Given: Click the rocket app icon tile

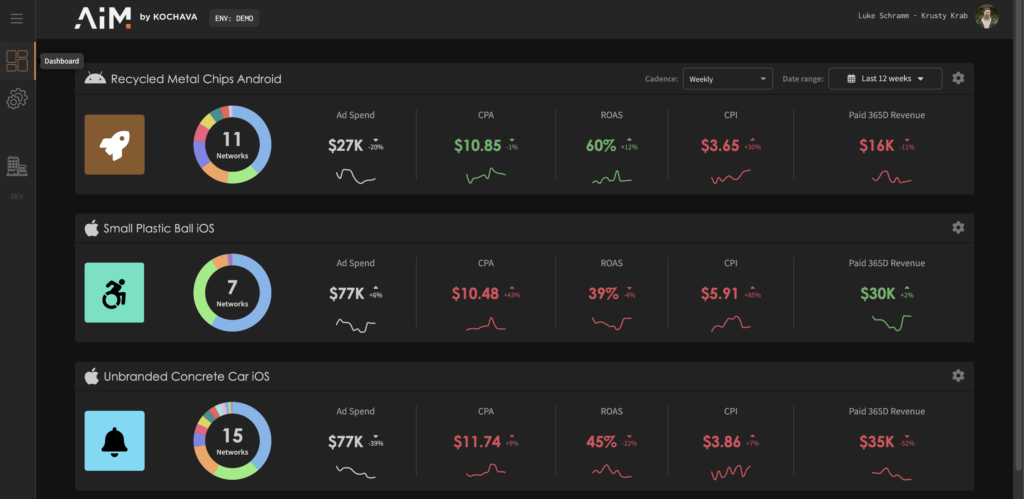Looking at the screenshot, I should click(x=114, y=144).
